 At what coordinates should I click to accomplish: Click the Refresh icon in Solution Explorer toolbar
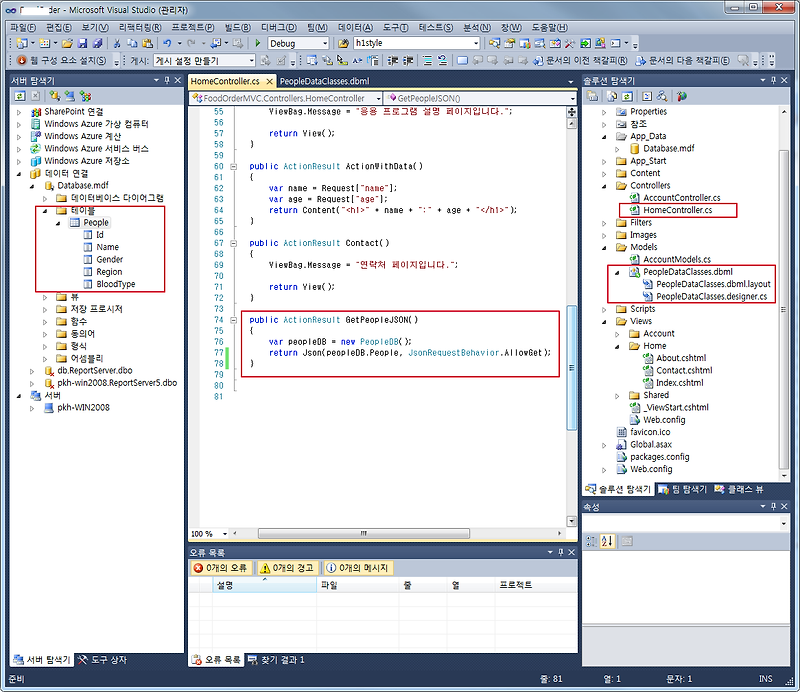click(x=628, y=96)
